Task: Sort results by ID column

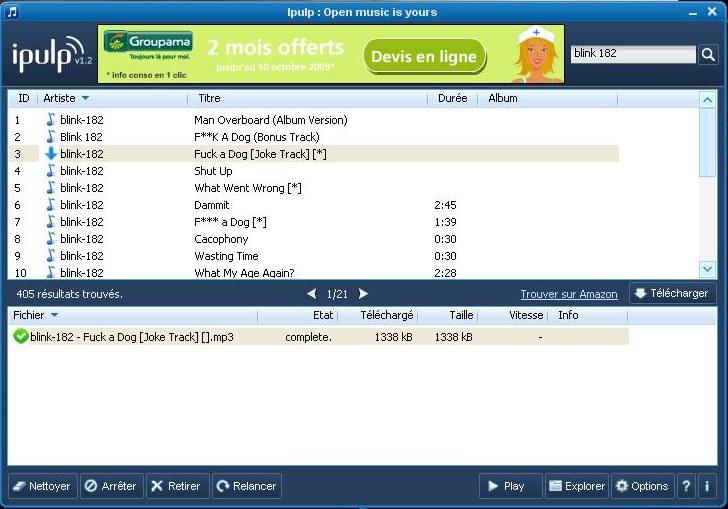Action: click(23, 98)
